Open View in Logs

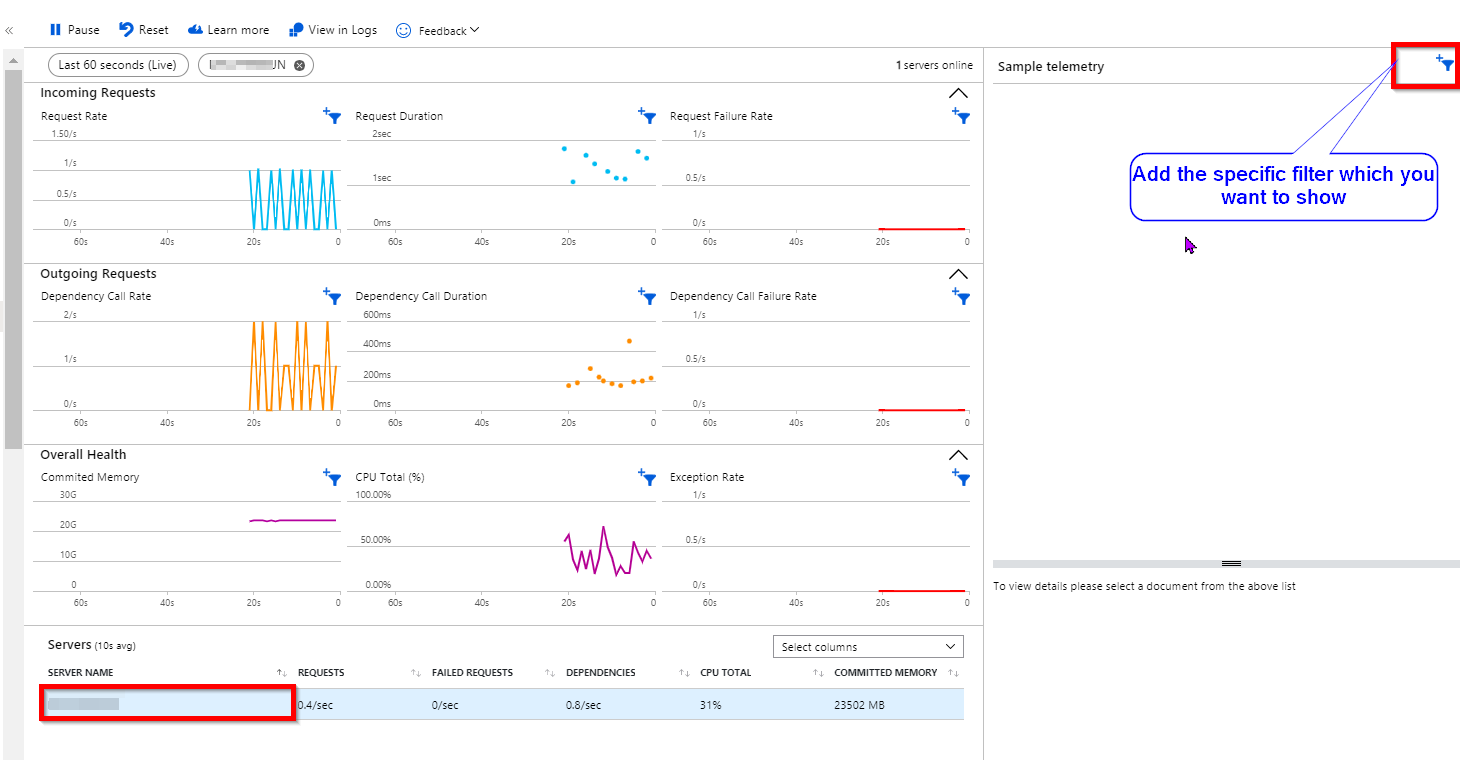333,30
